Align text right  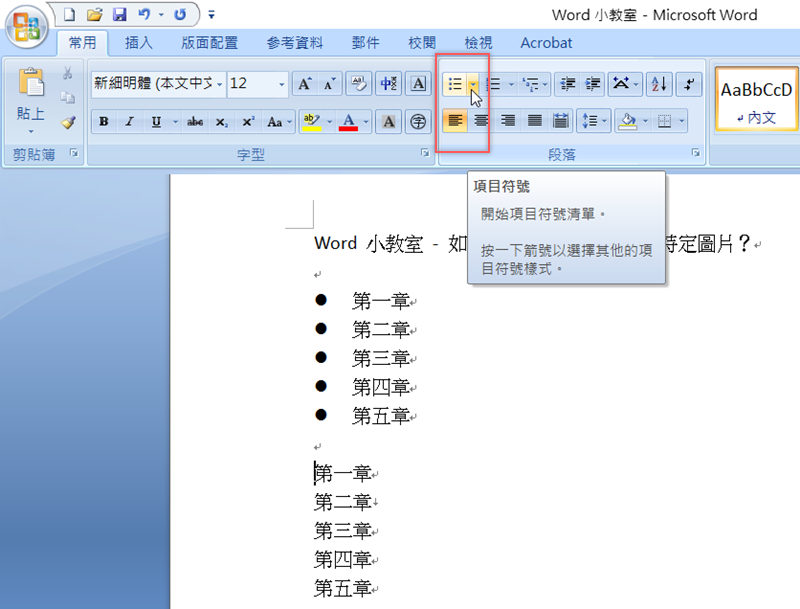coord(508,121)
